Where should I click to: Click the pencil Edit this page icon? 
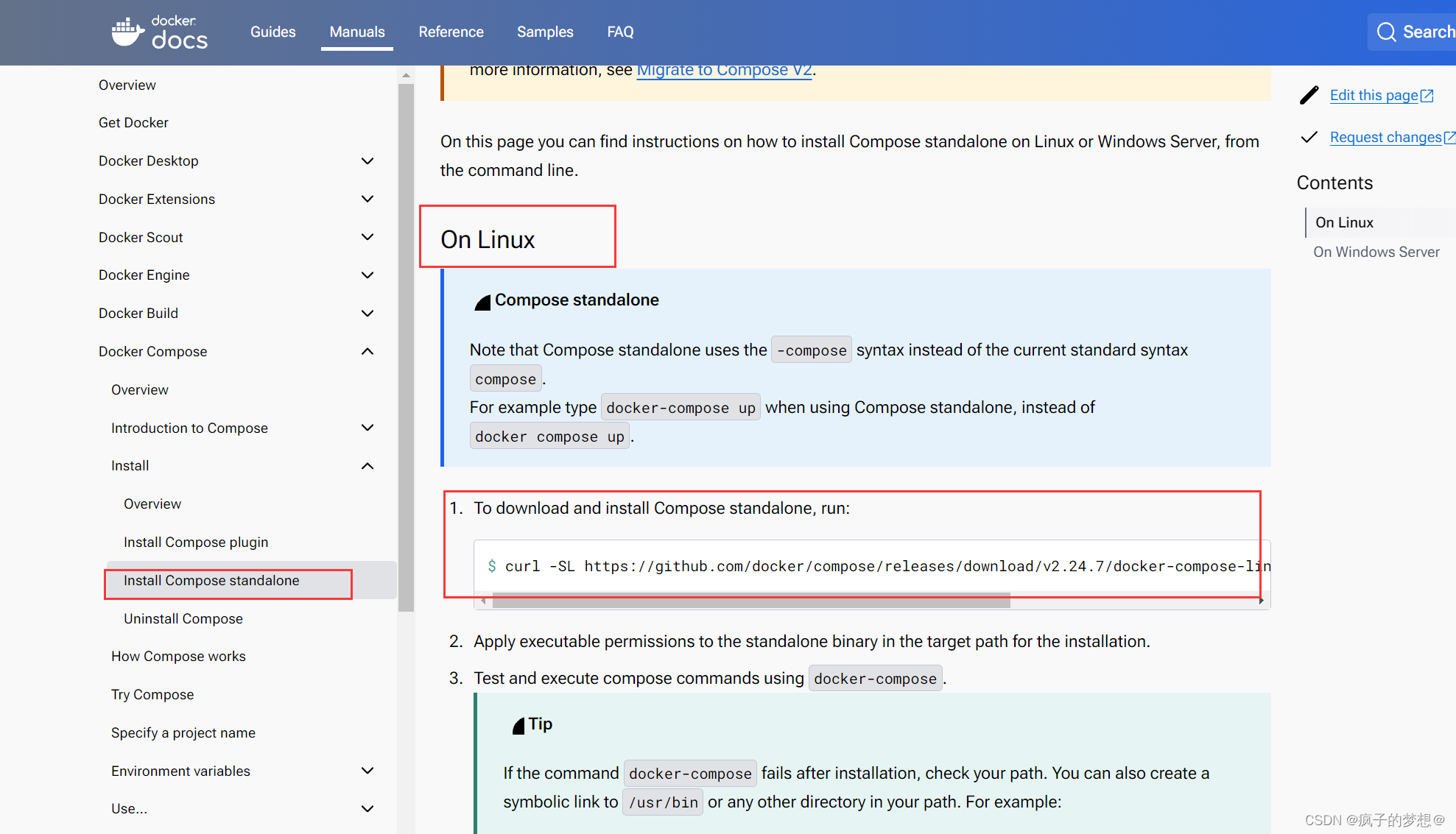[1309, 95]
